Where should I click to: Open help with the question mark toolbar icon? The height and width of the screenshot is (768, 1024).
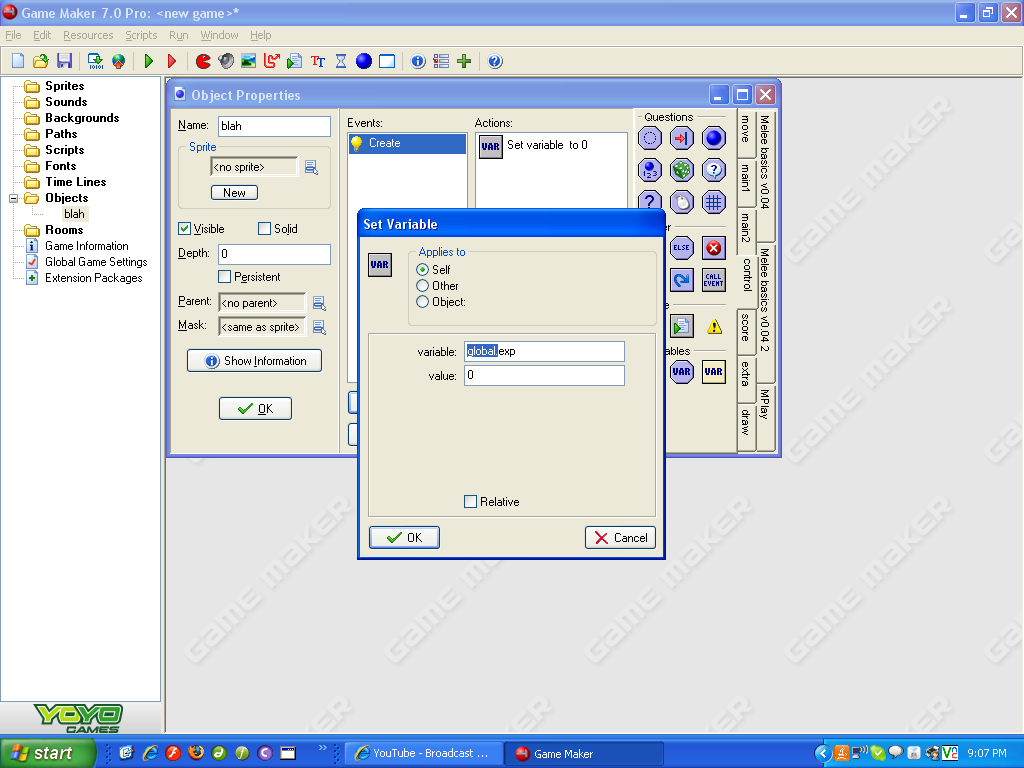click(x=495, y=61)
